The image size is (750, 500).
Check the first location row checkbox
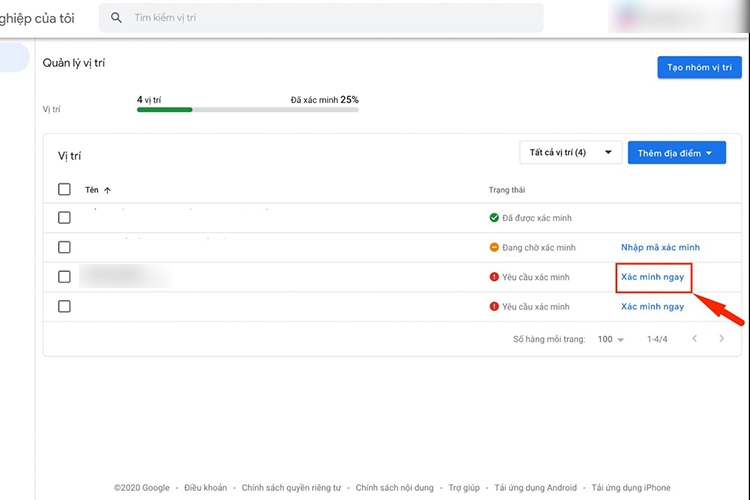point(65,218)
